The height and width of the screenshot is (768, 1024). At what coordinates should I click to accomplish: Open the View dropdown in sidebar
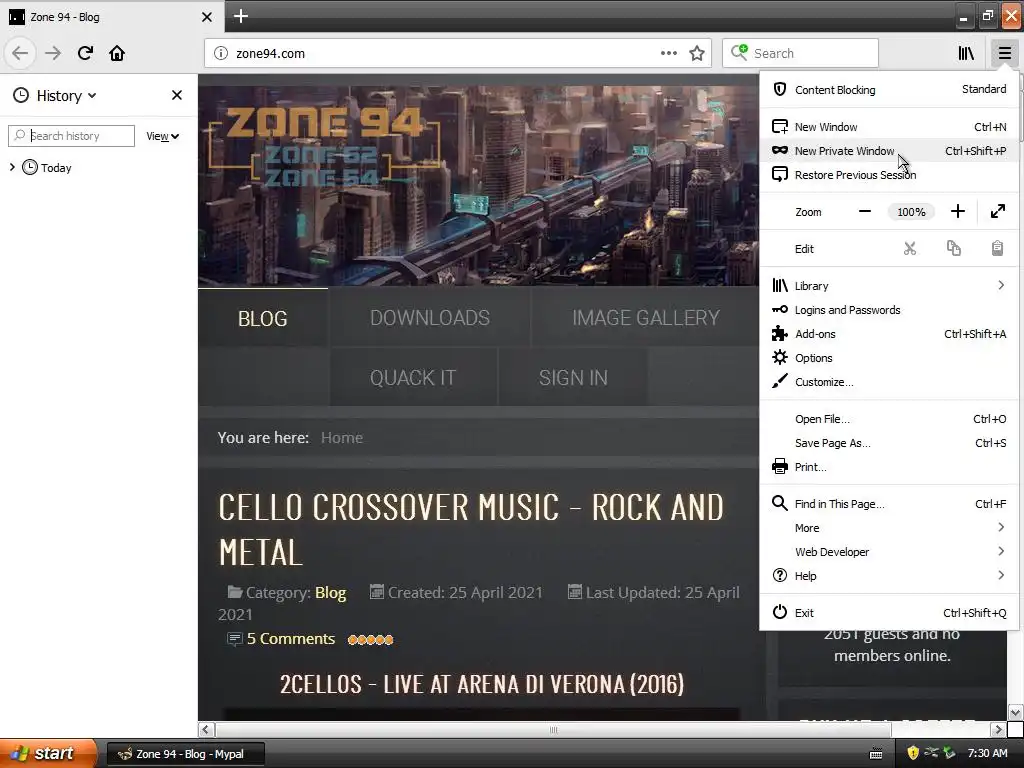point(163,136)
